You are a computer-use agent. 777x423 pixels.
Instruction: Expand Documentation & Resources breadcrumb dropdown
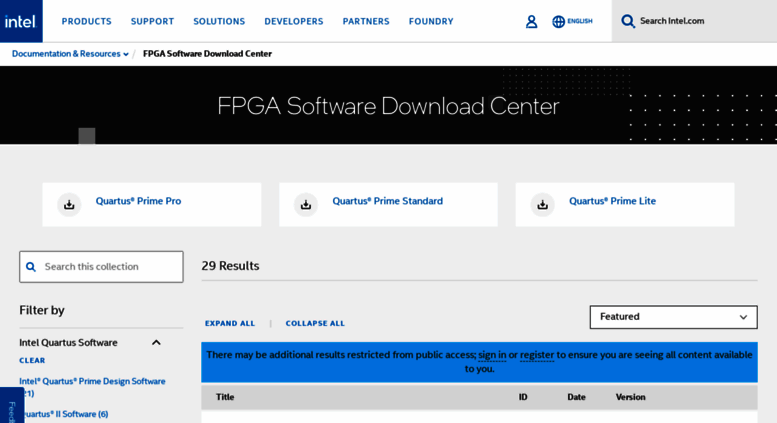70,53
